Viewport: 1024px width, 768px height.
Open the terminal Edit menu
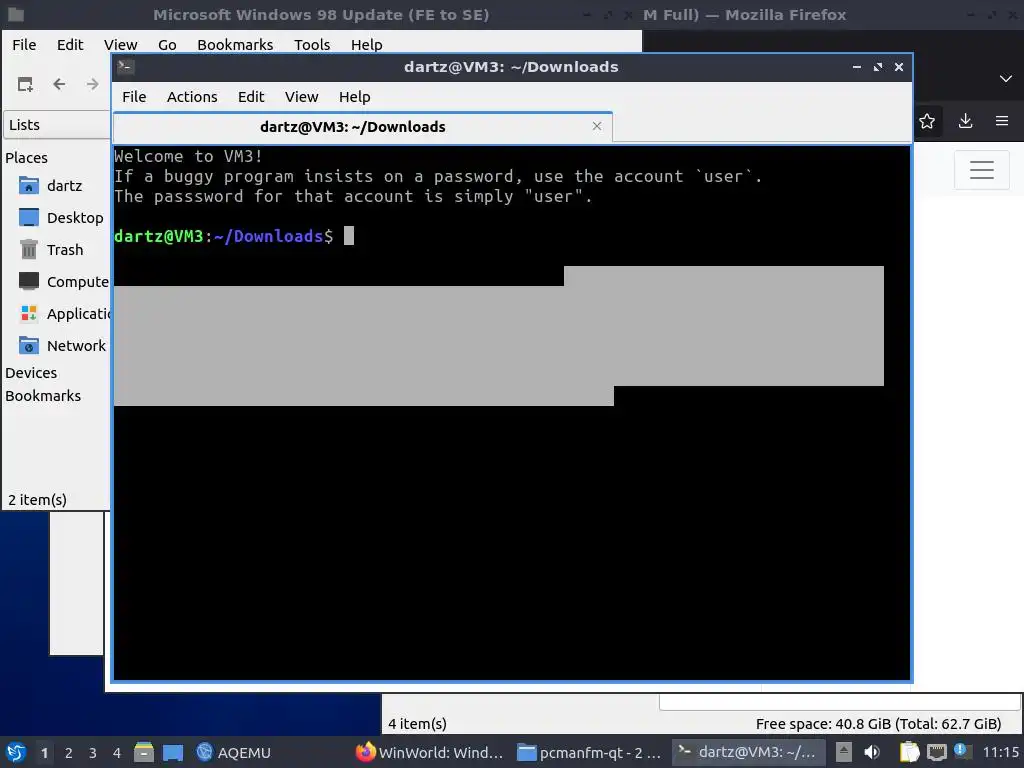(251, 97)
